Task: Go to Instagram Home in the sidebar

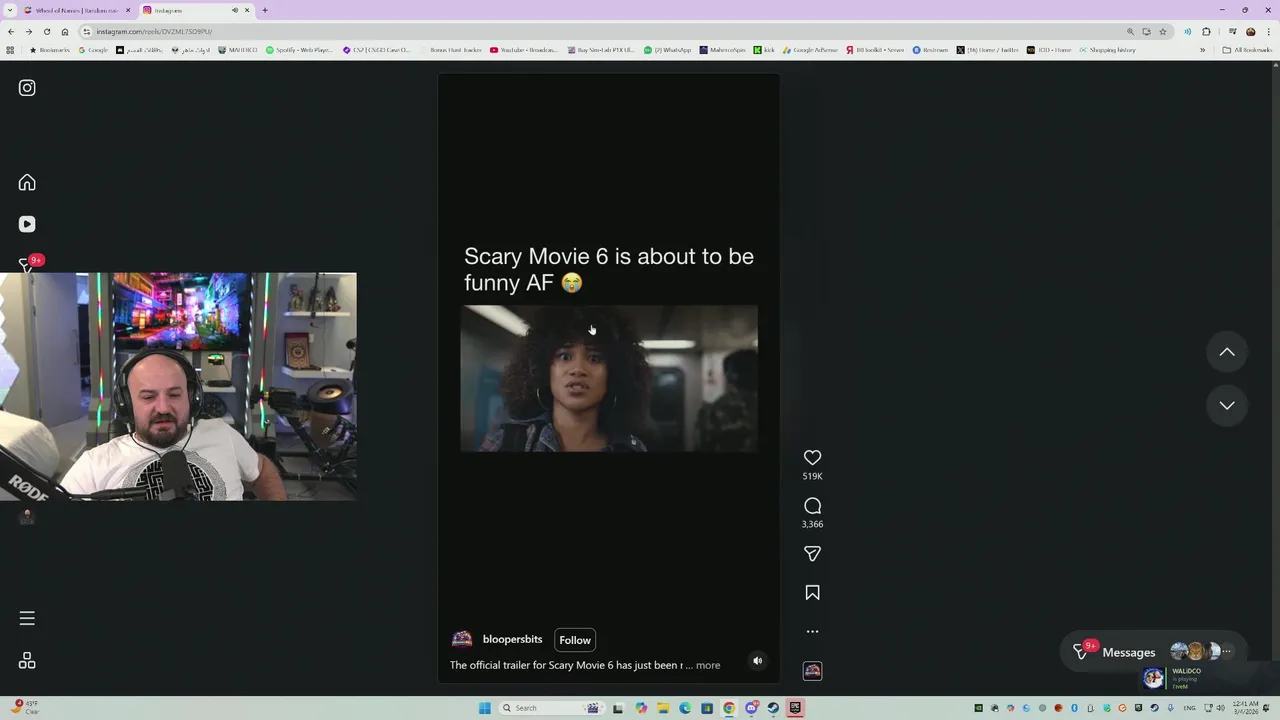Action: click(27, 182)
